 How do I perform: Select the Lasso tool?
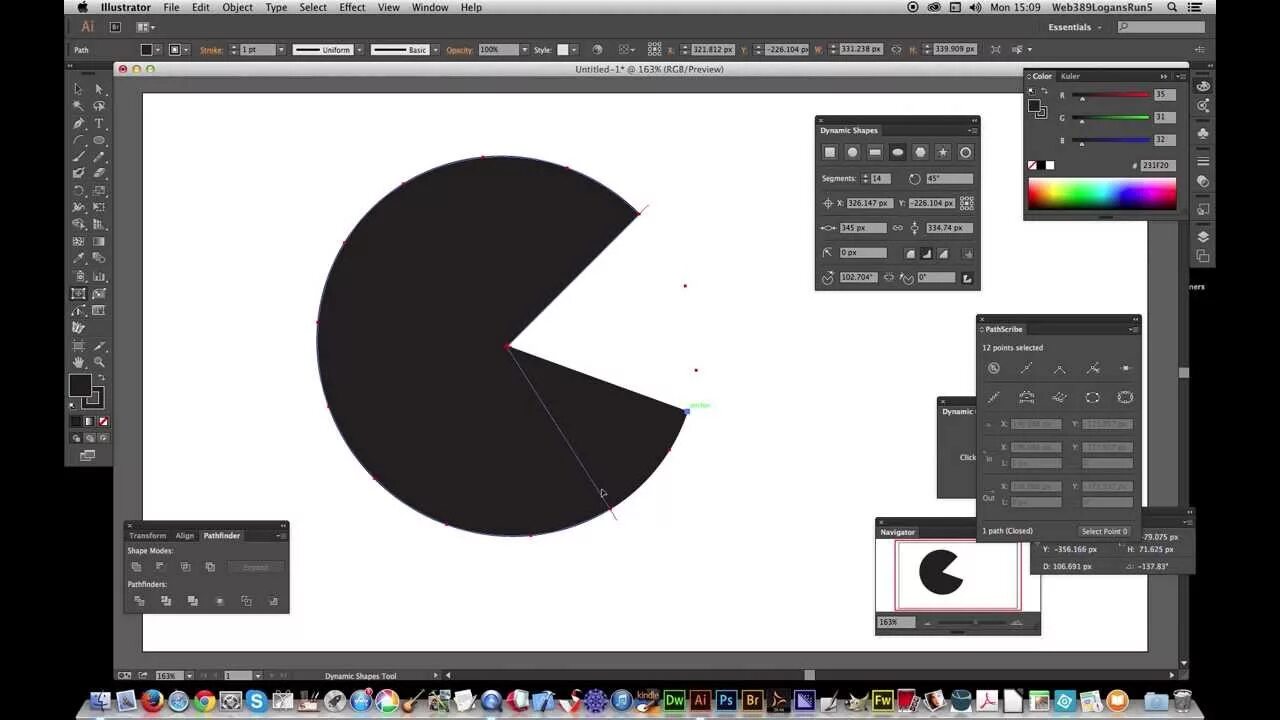point(99,106)
